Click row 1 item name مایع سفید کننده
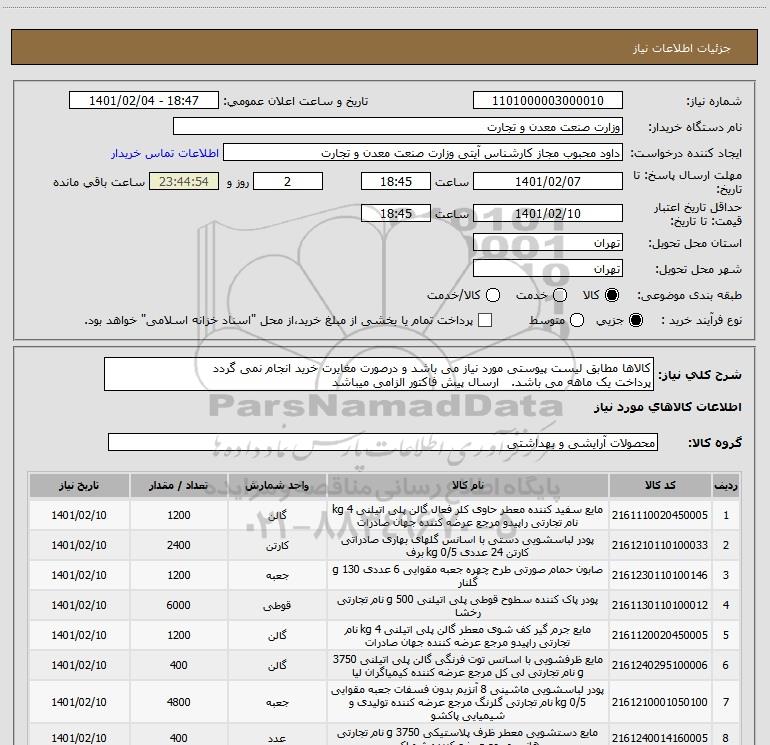 pyautogui.click(x=468, y=516)
